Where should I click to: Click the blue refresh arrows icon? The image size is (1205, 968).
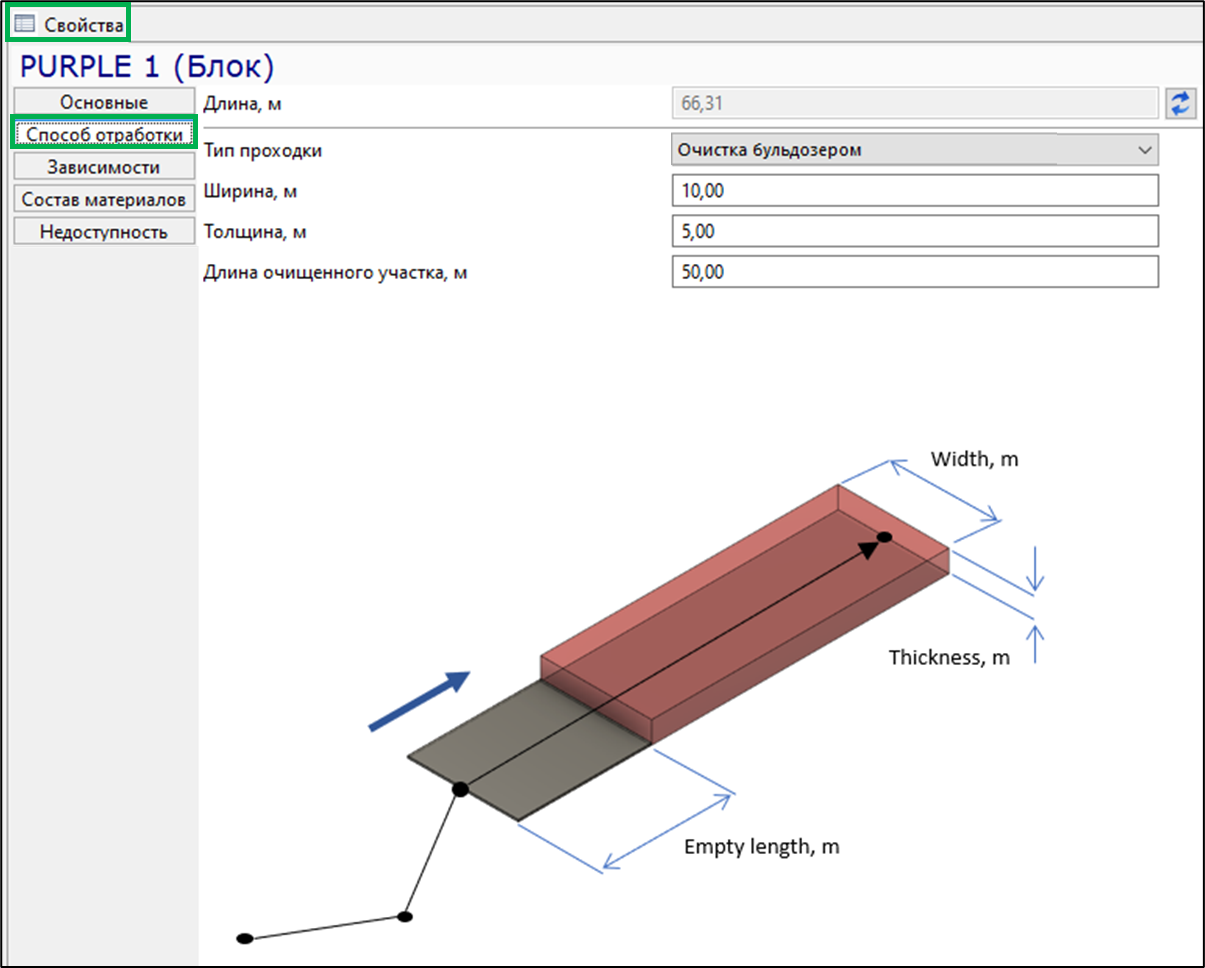click(x=1181, y=103)
